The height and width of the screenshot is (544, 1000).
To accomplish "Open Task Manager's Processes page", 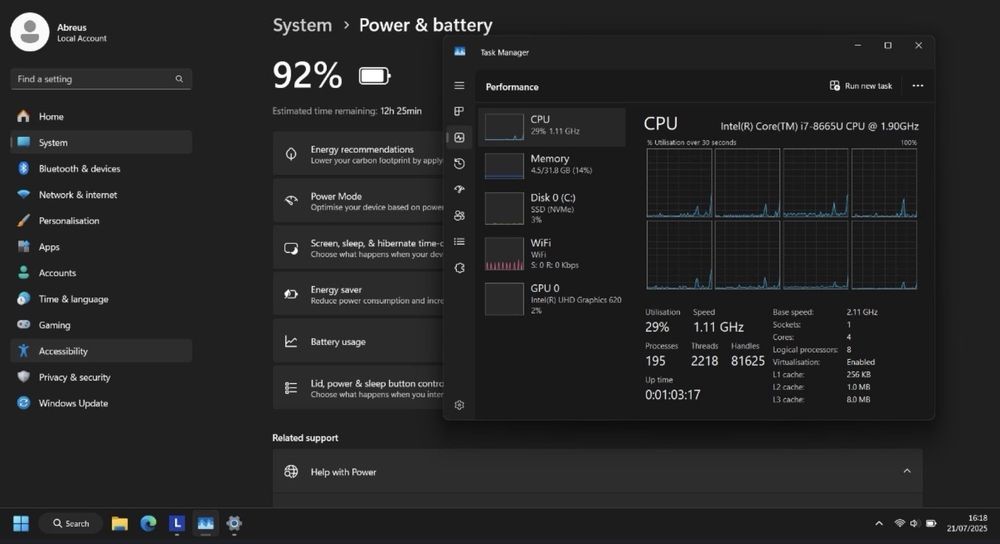I will pos(459,111).
